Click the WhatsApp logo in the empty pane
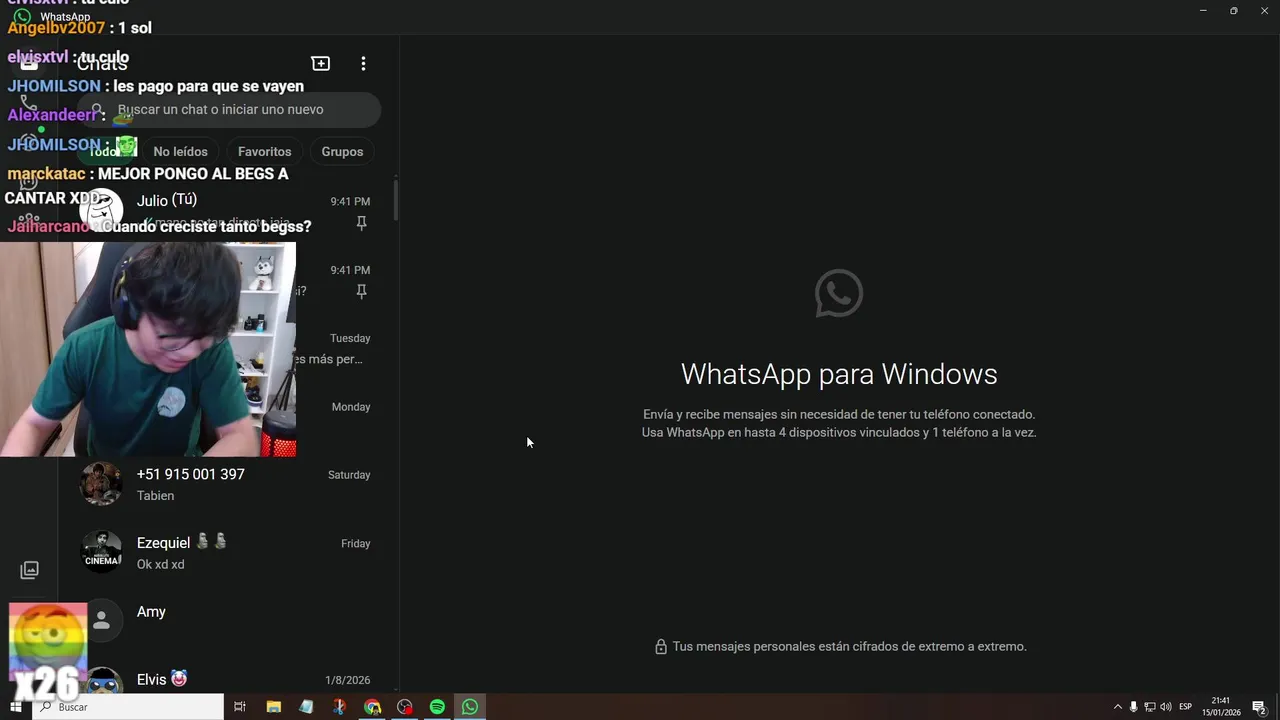 click(839, 293)
